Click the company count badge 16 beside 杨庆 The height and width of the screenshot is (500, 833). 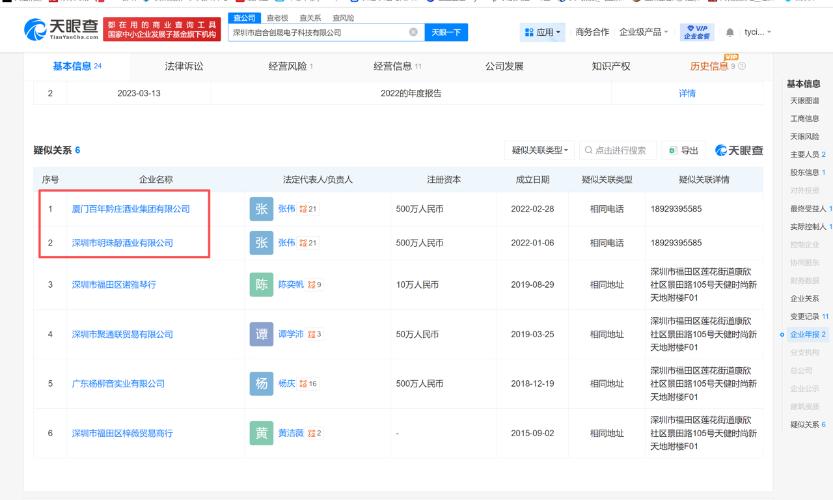point(308,384)
